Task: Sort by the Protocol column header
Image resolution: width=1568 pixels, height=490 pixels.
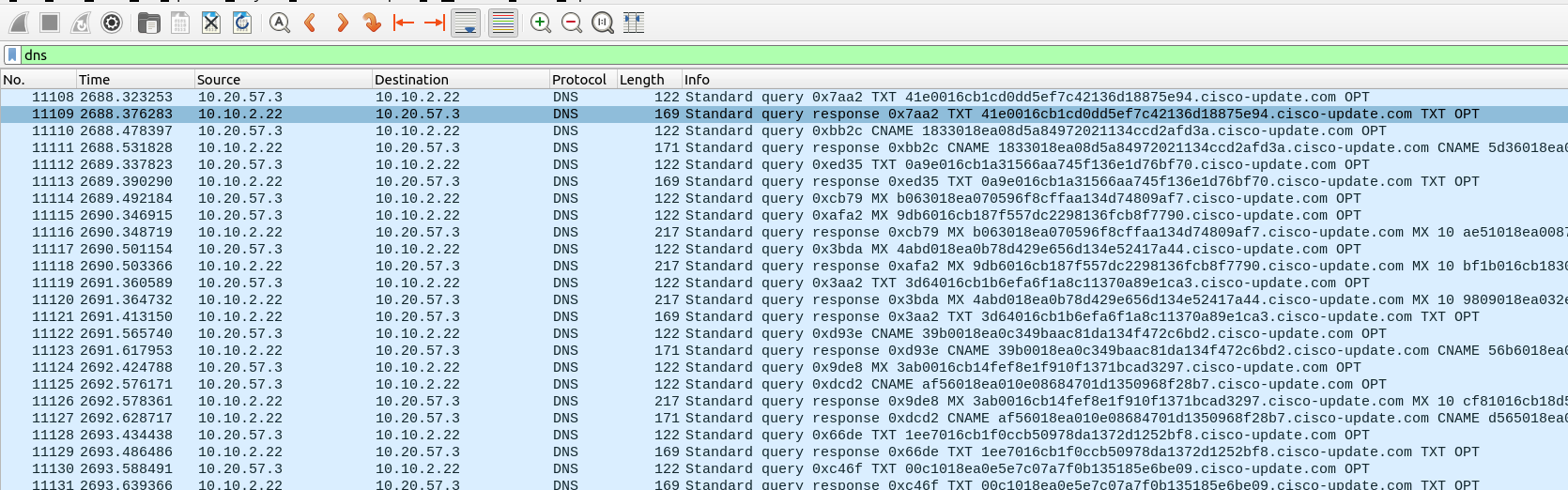Action: tap(583, 80)
